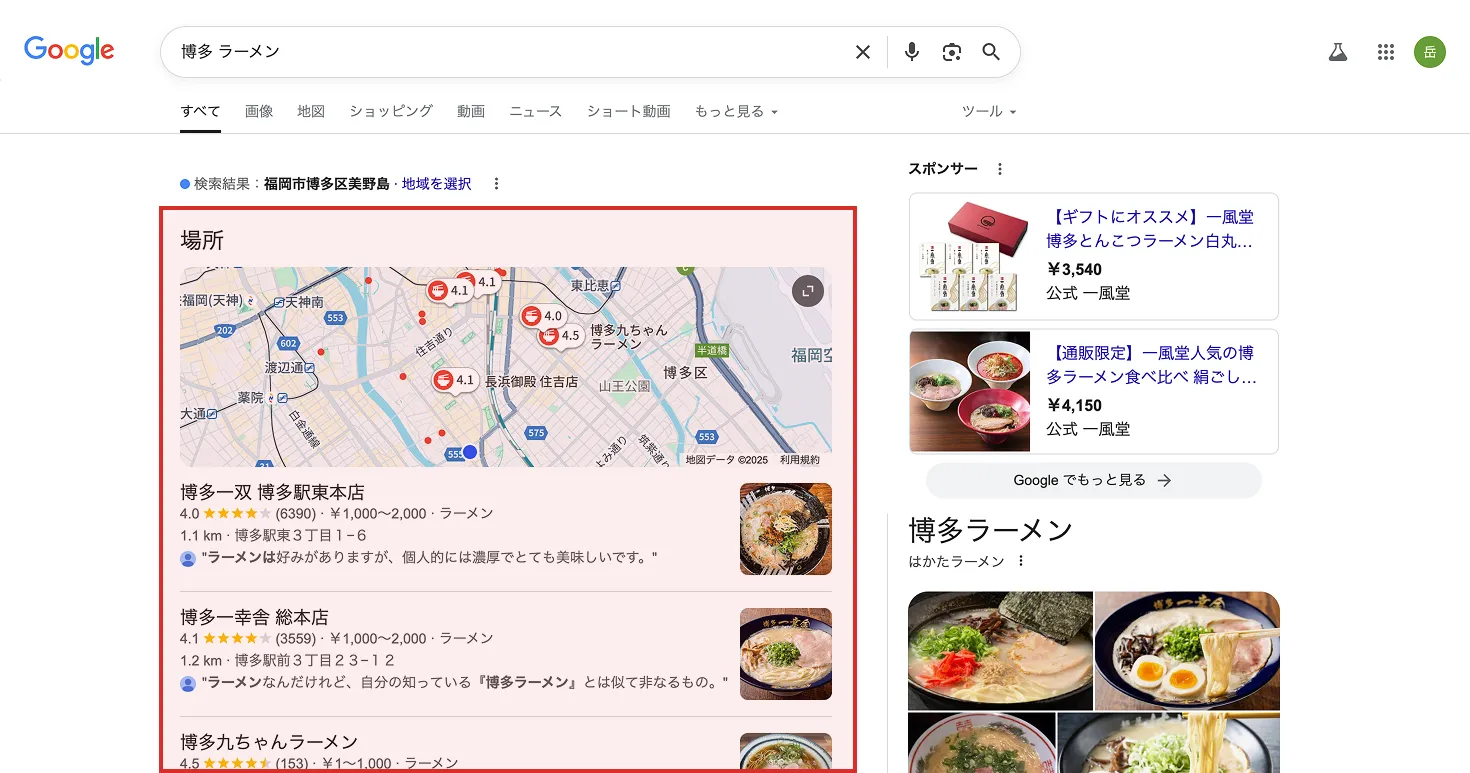
Task: Expand the ツール dropdown
Action: tap(989, 111)
